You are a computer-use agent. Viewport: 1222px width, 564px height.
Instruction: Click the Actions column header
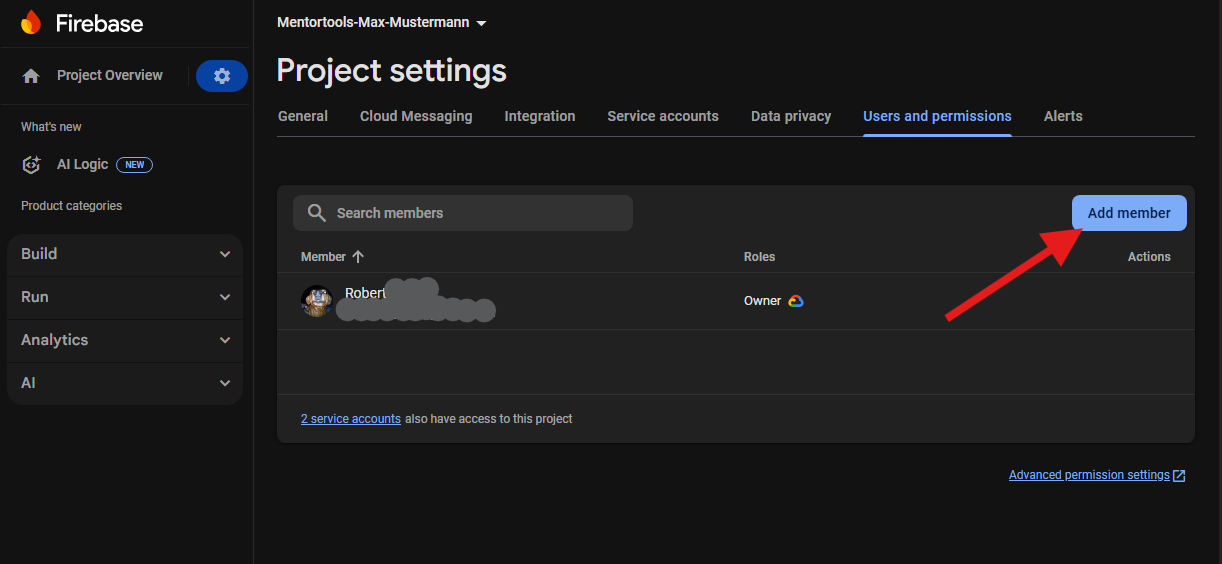tap(1149, 257)
